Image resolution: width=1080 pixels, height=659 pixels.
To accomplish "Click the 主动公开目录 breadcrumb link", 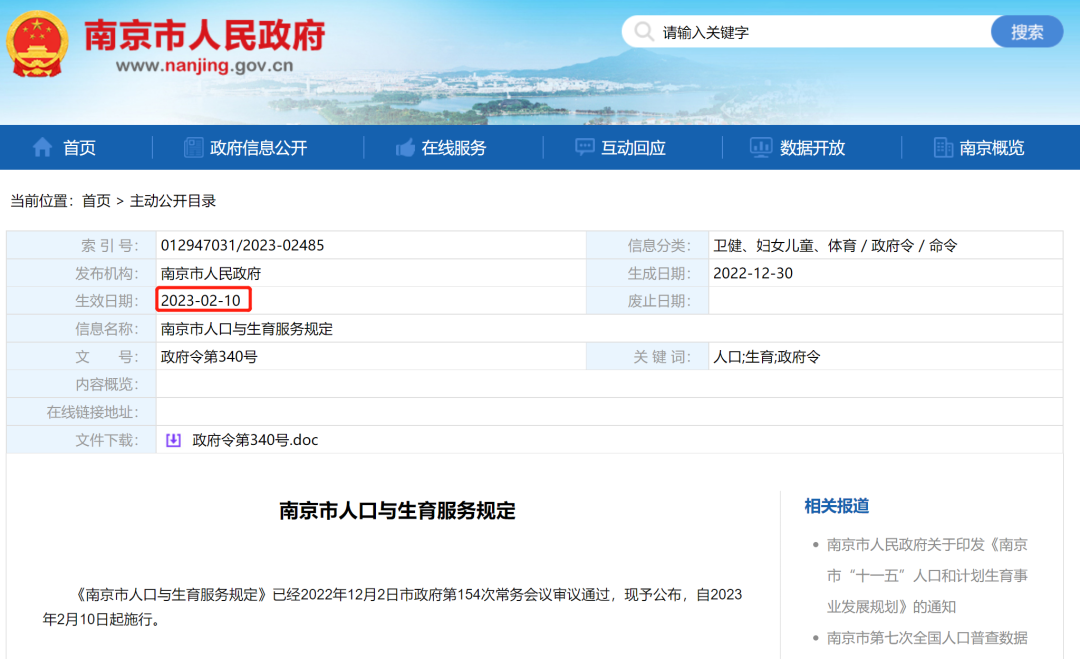I will pyautogui.click(x=173, y=201).
